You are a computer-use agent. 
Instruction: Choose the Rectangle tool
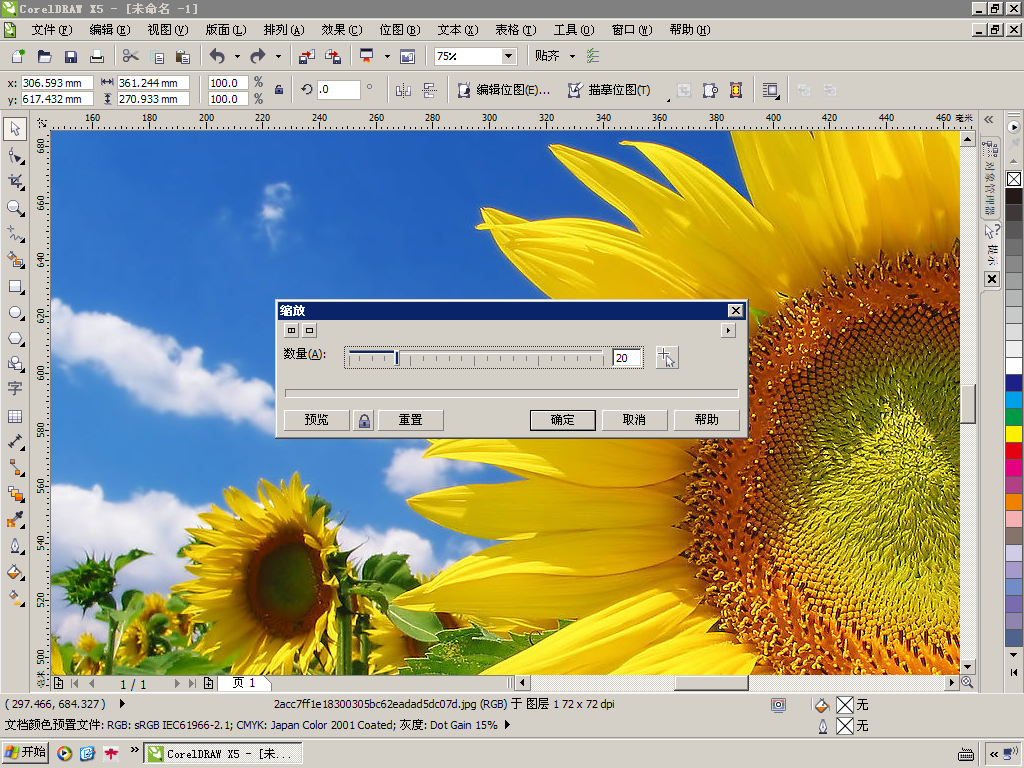pyautogui.click(x=15, y=286)
